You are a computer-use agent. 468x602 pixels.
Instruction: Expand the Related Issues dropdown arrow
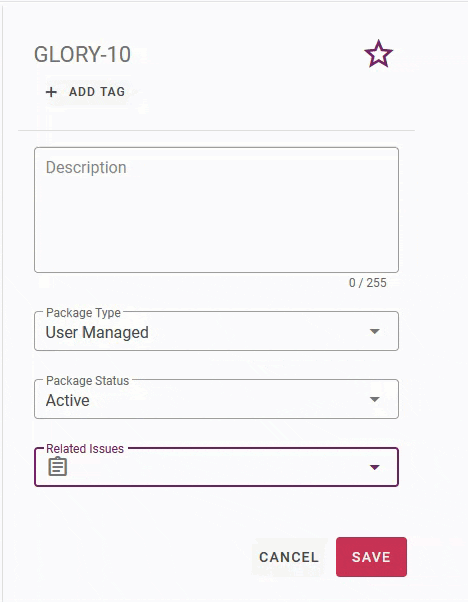pyautogui.click(x=374, y=467)
